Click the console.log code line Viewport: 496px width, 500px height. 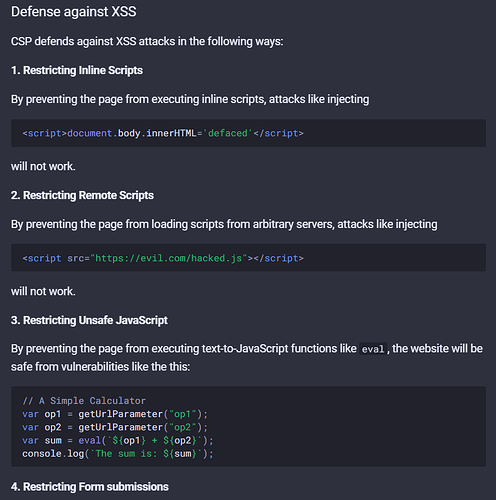click(118, 454)
